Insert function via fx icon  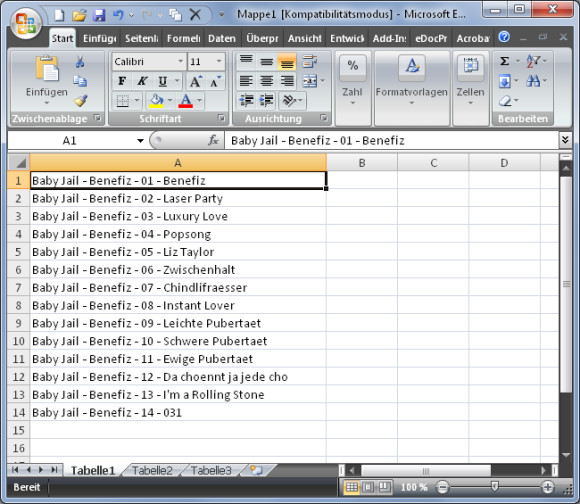click(x=213, y=140)
